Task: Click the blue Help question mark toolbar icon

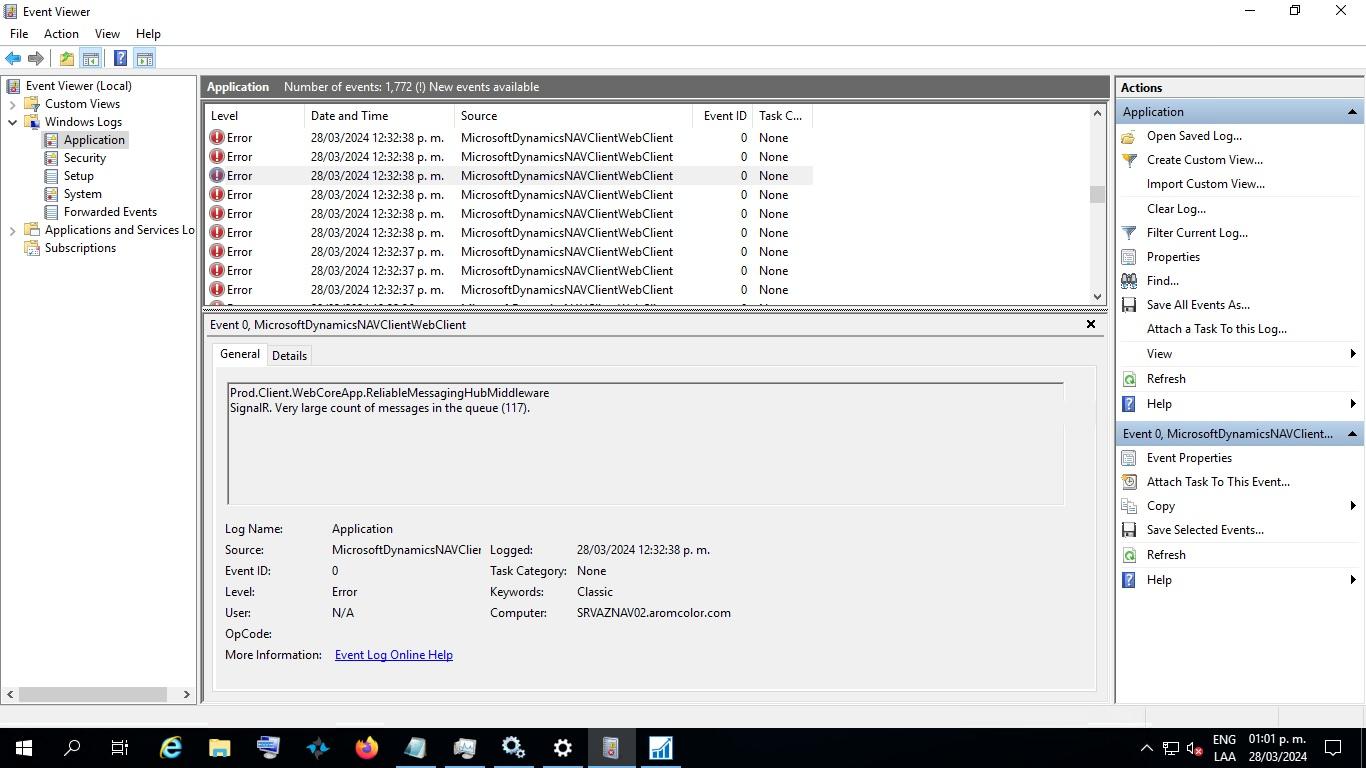Action: tap(120, 59)
